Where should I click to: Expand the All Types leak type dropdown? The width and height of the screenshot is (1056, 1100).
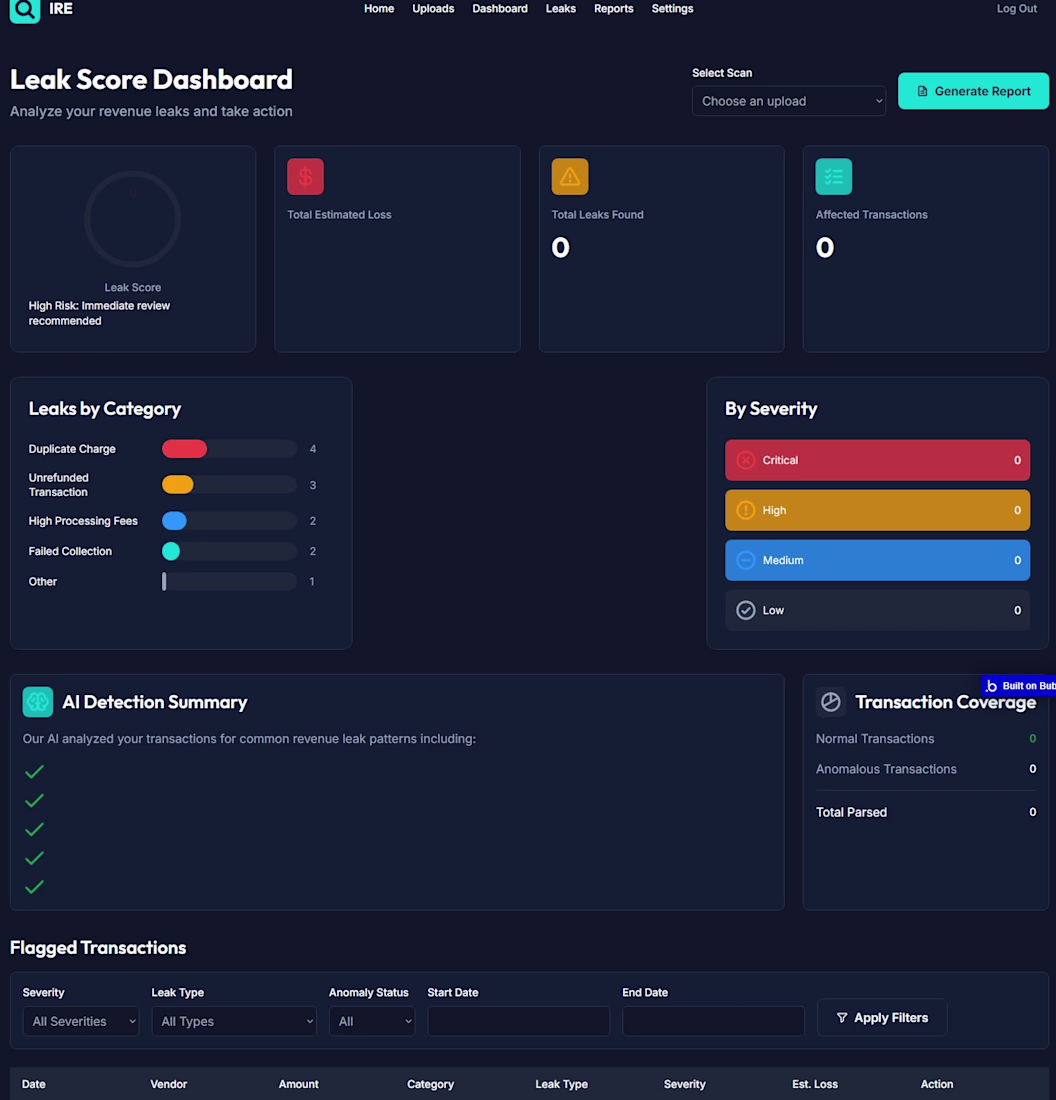coord(234,1021)
